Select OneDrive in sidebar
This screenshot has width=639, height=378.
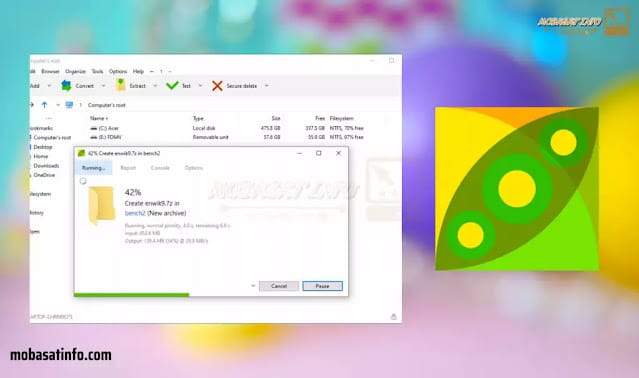click(x=44, y=175)
